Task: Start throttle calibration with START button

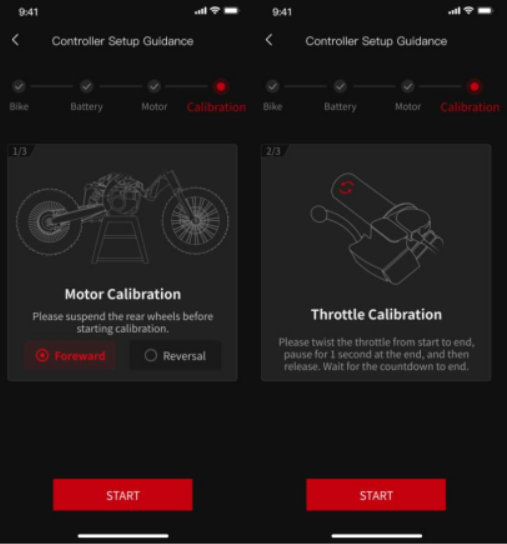Action: tap(376, 495)
